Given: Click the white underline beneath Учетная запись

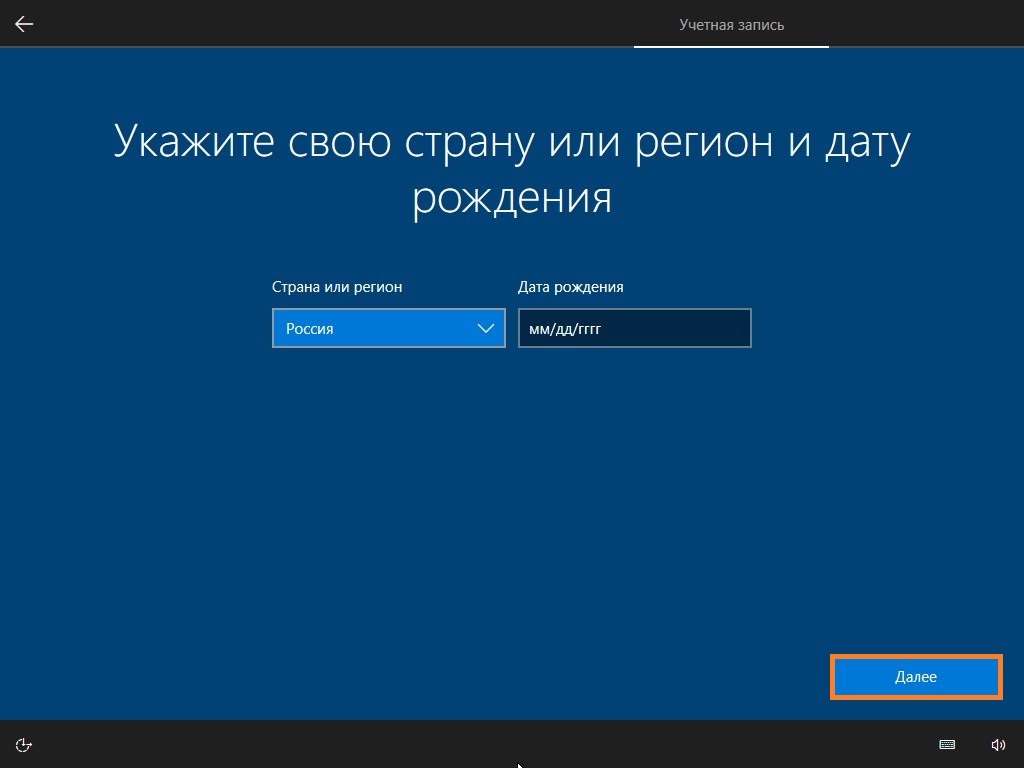Looking at the screenshot, I should [731, 46].
